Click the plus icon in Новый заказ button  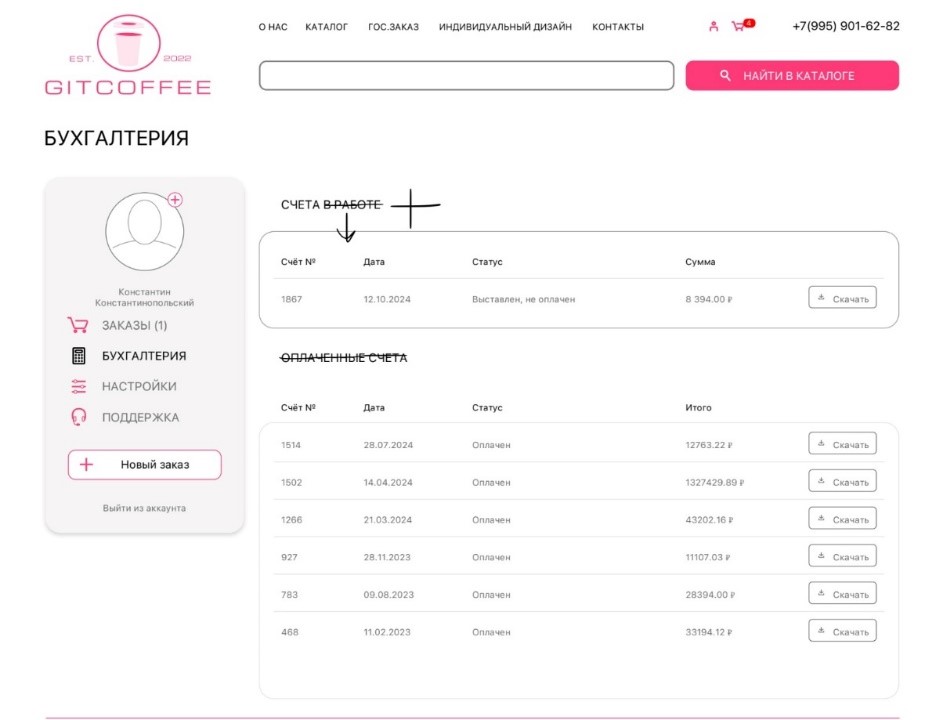click(x=86, y=464)
